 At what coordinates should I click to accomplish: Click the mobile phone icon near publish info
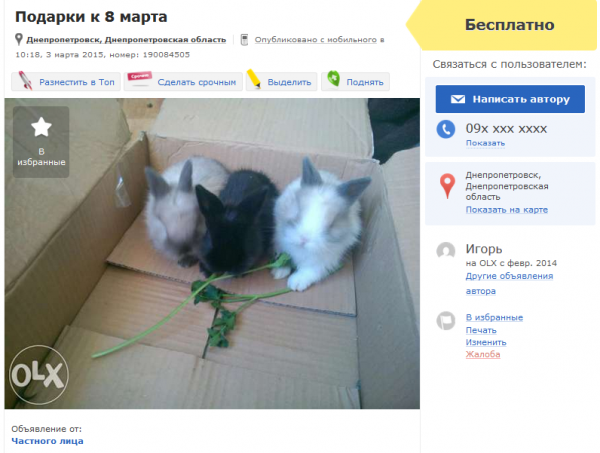244,39
